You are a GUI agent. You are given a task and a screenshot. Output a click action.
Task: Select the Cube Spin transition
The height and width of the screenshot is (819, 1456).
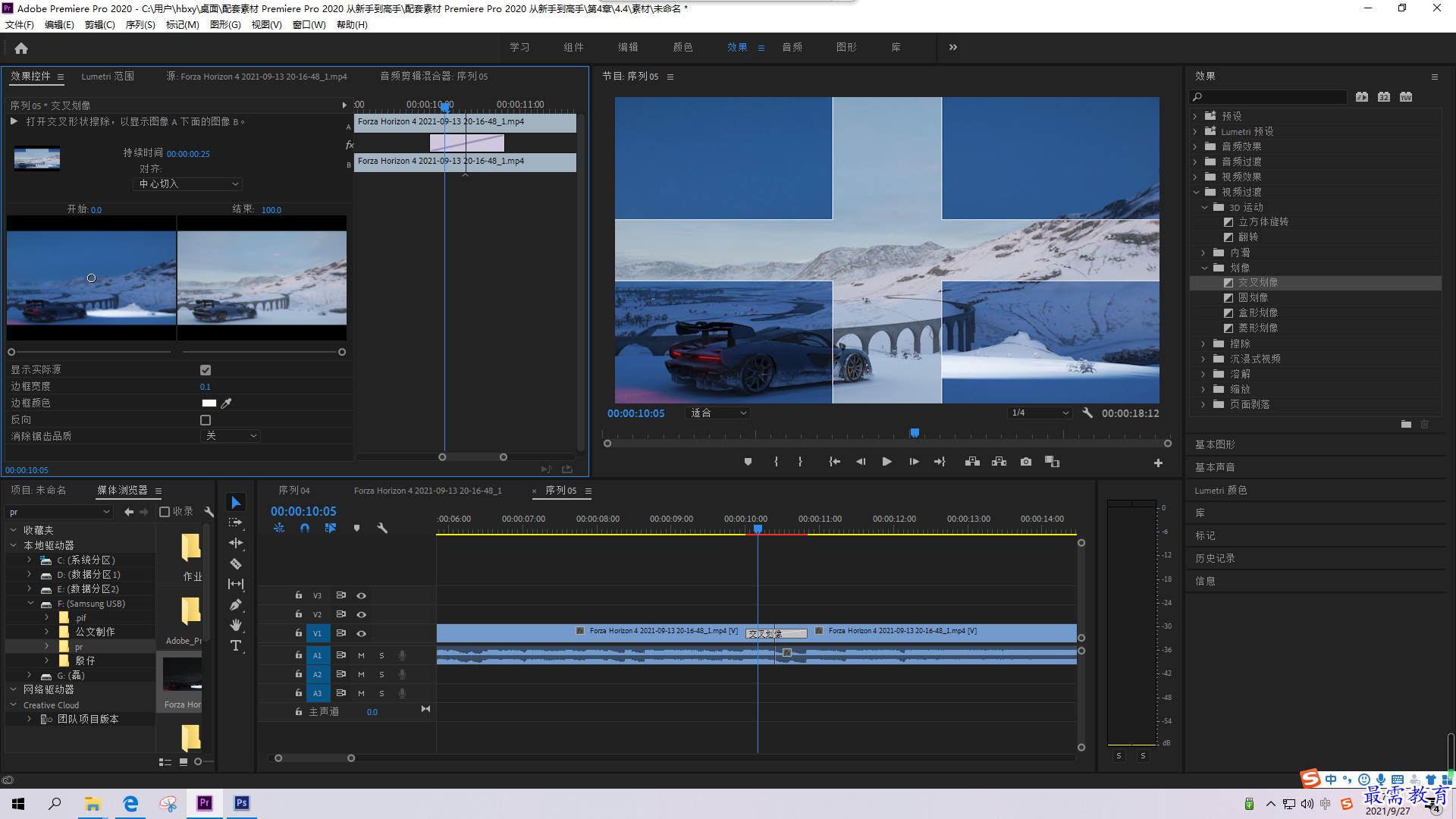point(1263,222)
